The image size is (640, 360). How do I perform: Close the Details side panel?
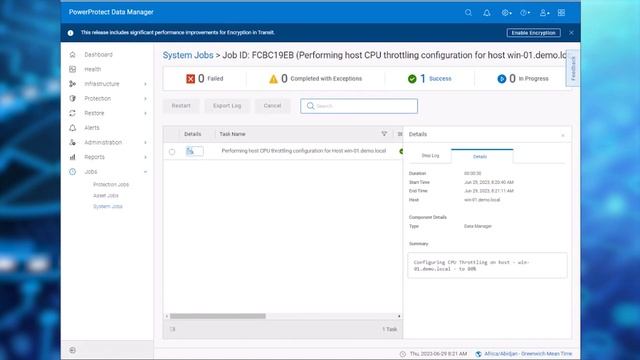(563, 135)
